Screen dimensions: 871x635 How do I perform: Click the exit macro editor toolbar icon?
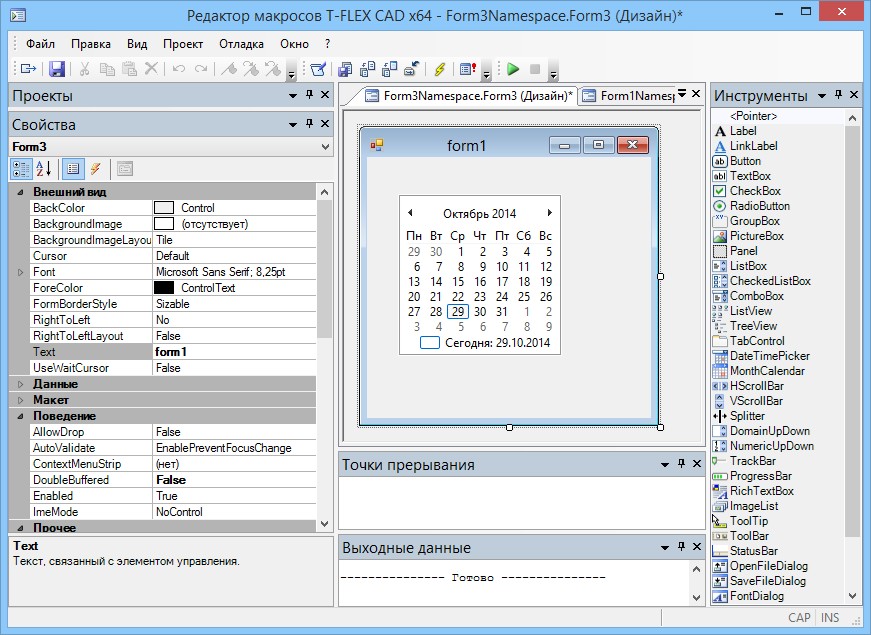coord(28,69)
